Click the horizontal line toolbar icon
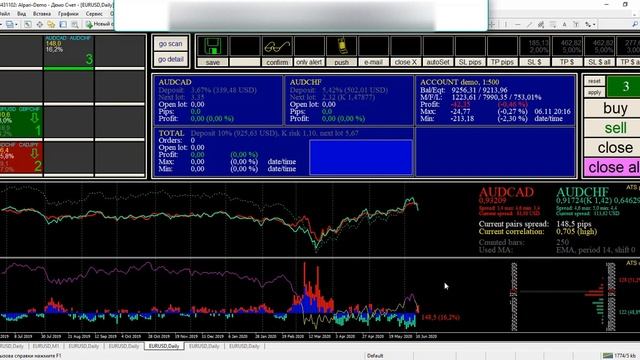The height and width of the screenshot is (360, 640). 518,24
